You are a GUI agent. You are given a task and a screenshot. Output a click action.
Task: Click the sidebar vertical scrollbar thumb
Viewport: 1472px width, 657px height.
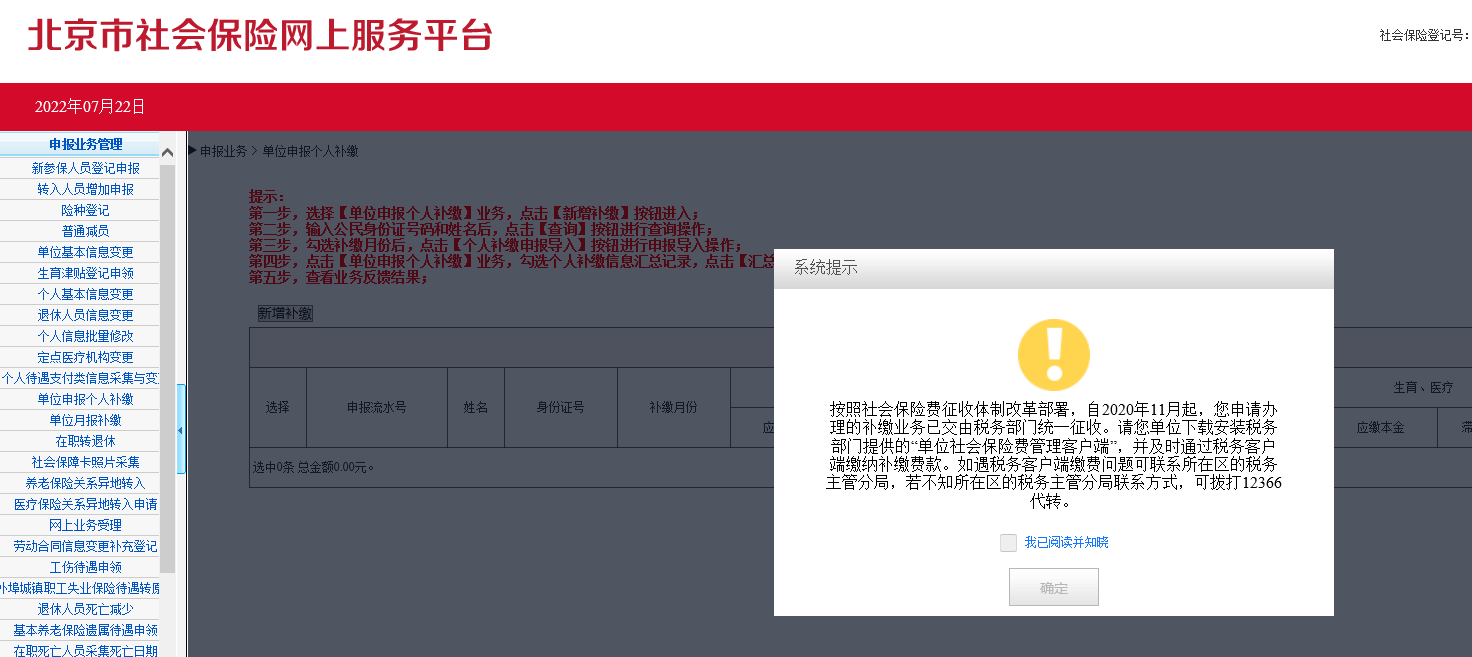pos(167,367)
